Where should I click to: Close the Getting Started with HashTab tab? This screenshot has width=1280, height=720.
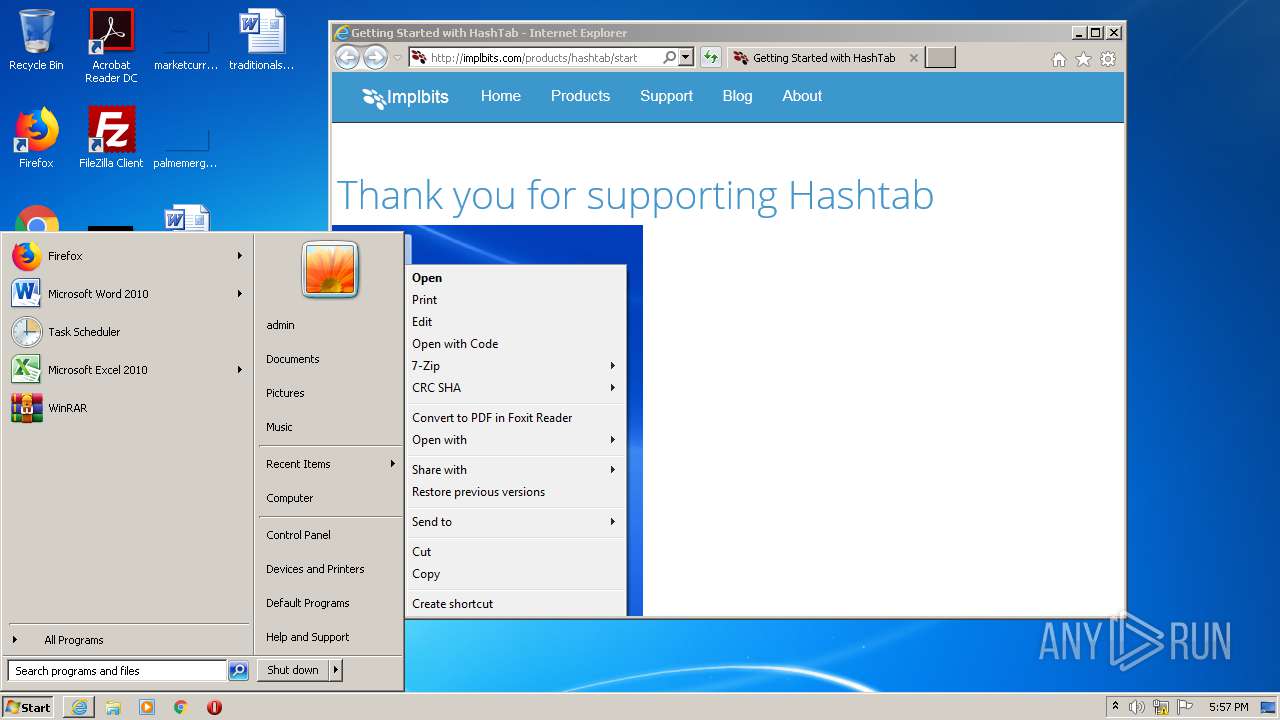pyautogui.click(x=913, y=58)
